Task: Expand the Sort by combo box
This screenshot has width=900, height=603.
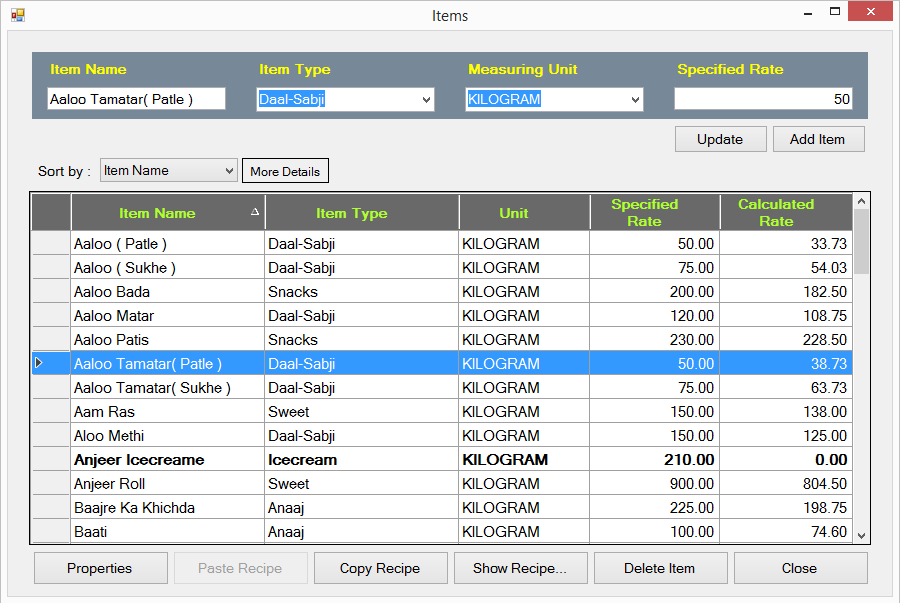Action: point(229,170)
